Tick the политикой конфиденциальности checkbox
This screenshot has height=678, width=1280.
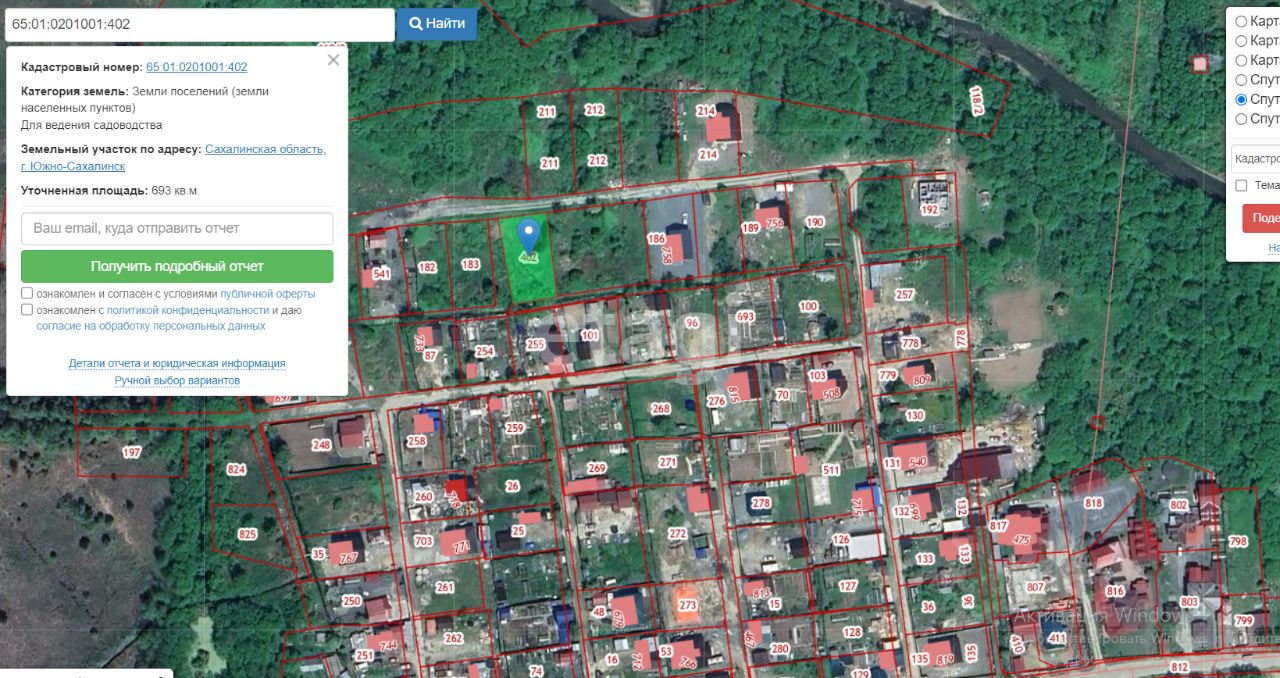(x=27, y=310)
